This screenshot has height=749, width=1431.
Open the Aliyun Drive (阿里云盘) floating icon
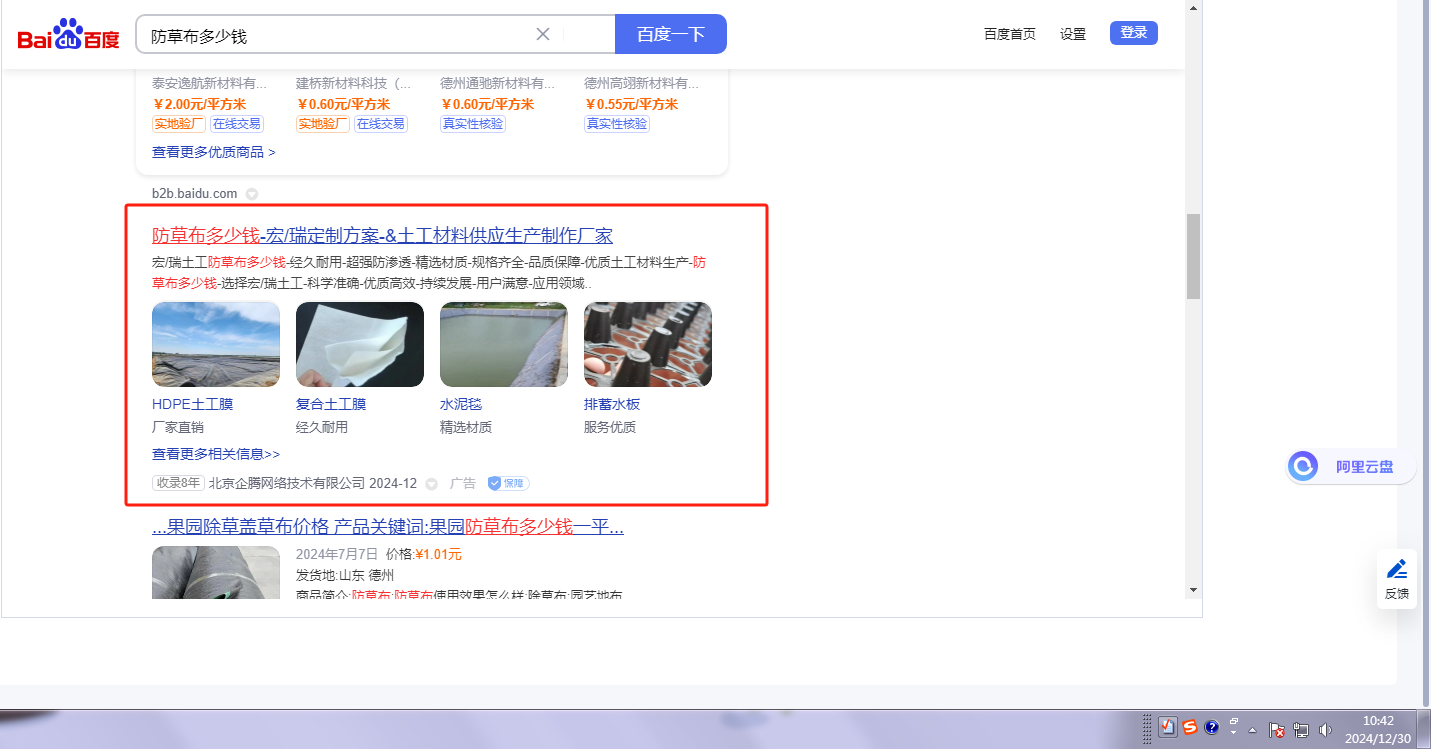(1303, 466)
